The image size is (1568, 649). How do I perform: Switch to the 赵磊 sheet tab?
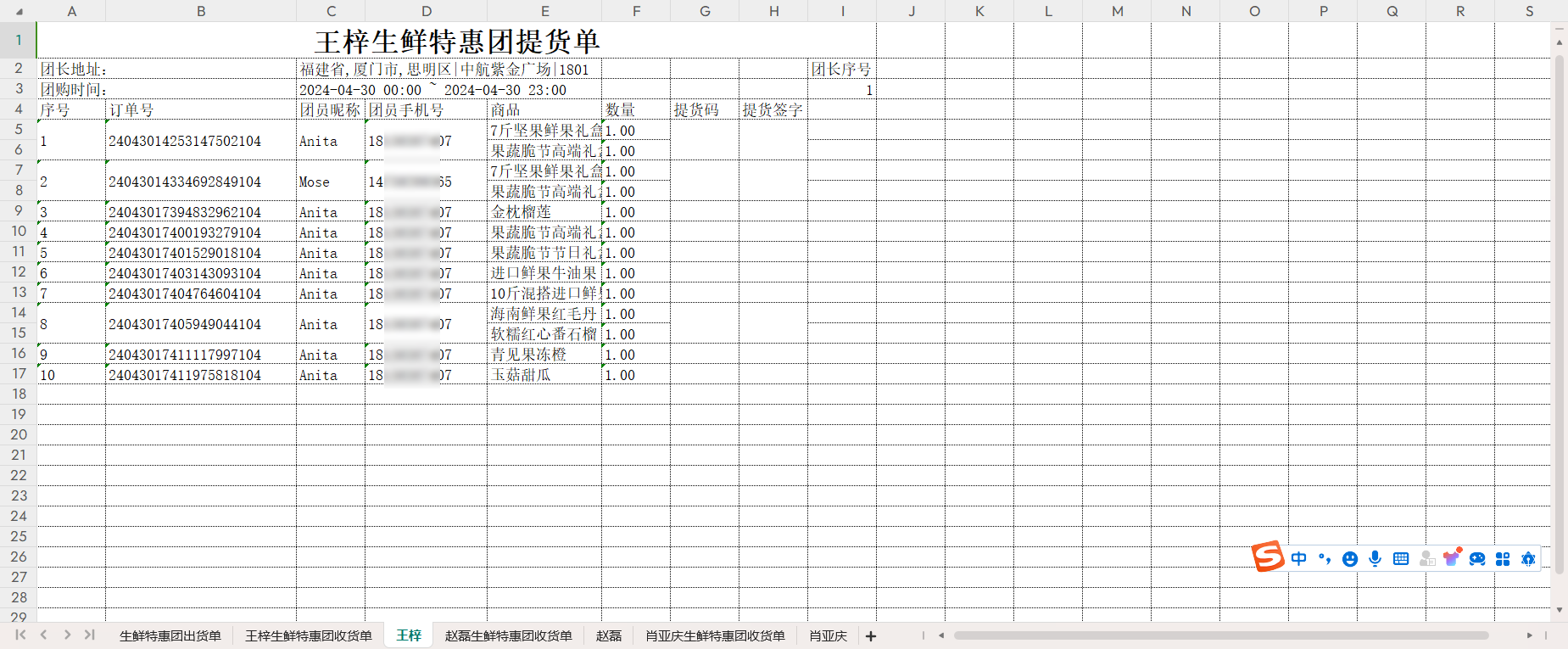(608, 636)
